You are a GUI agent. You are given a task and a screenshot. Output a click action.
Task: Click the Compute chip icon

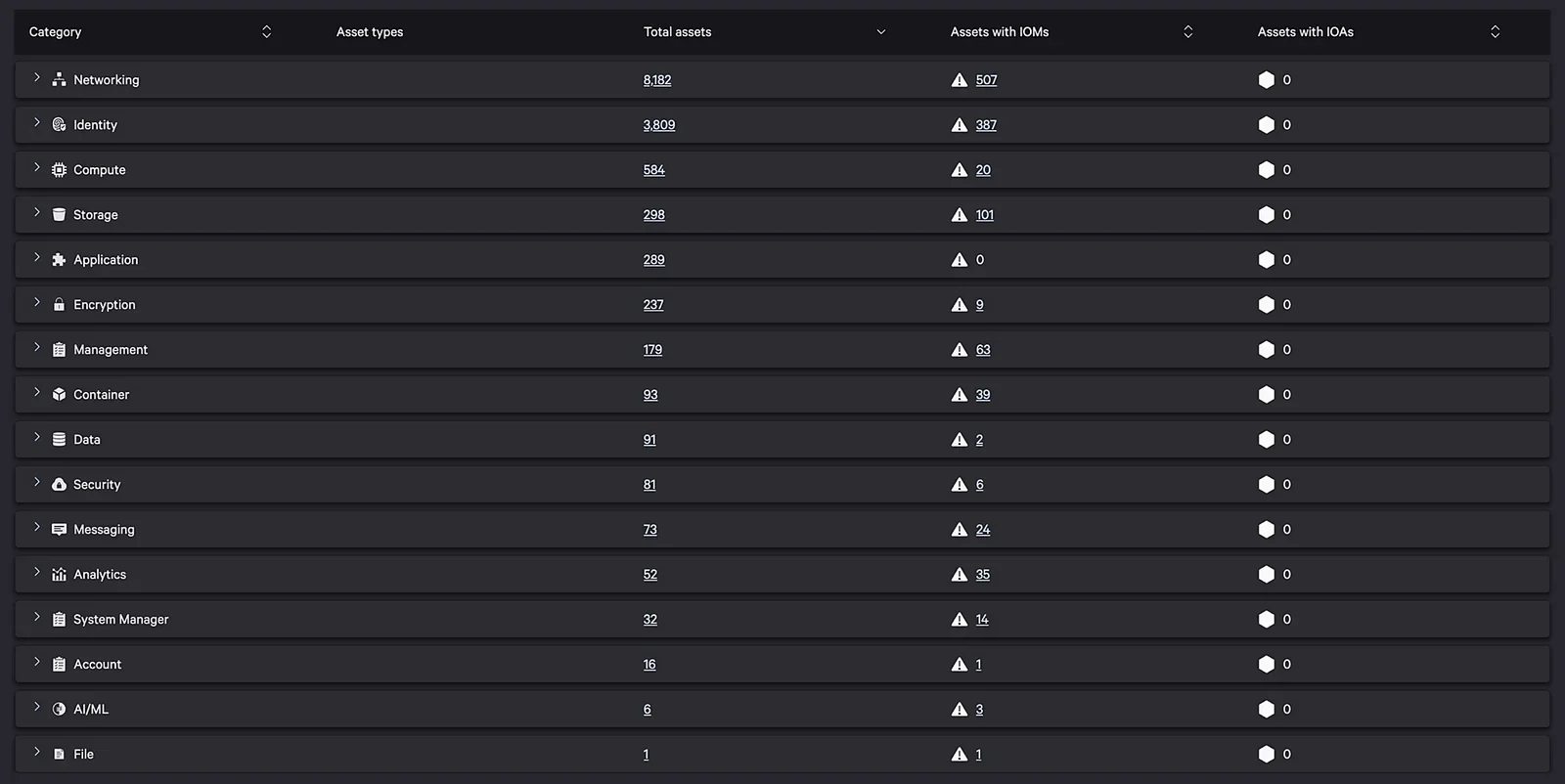(x=59, y=170)
